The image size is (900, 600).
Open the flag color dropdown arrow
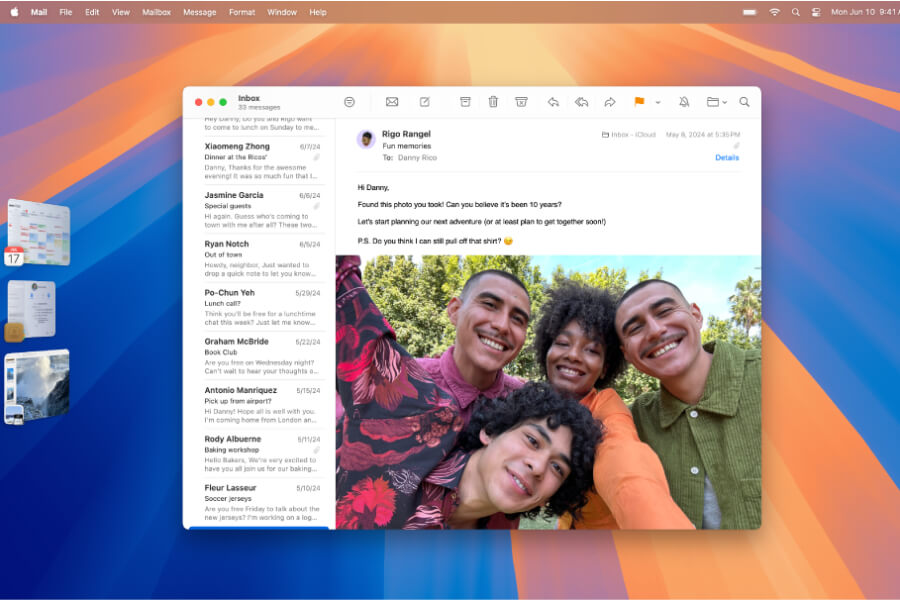click(x=657, y=102)
